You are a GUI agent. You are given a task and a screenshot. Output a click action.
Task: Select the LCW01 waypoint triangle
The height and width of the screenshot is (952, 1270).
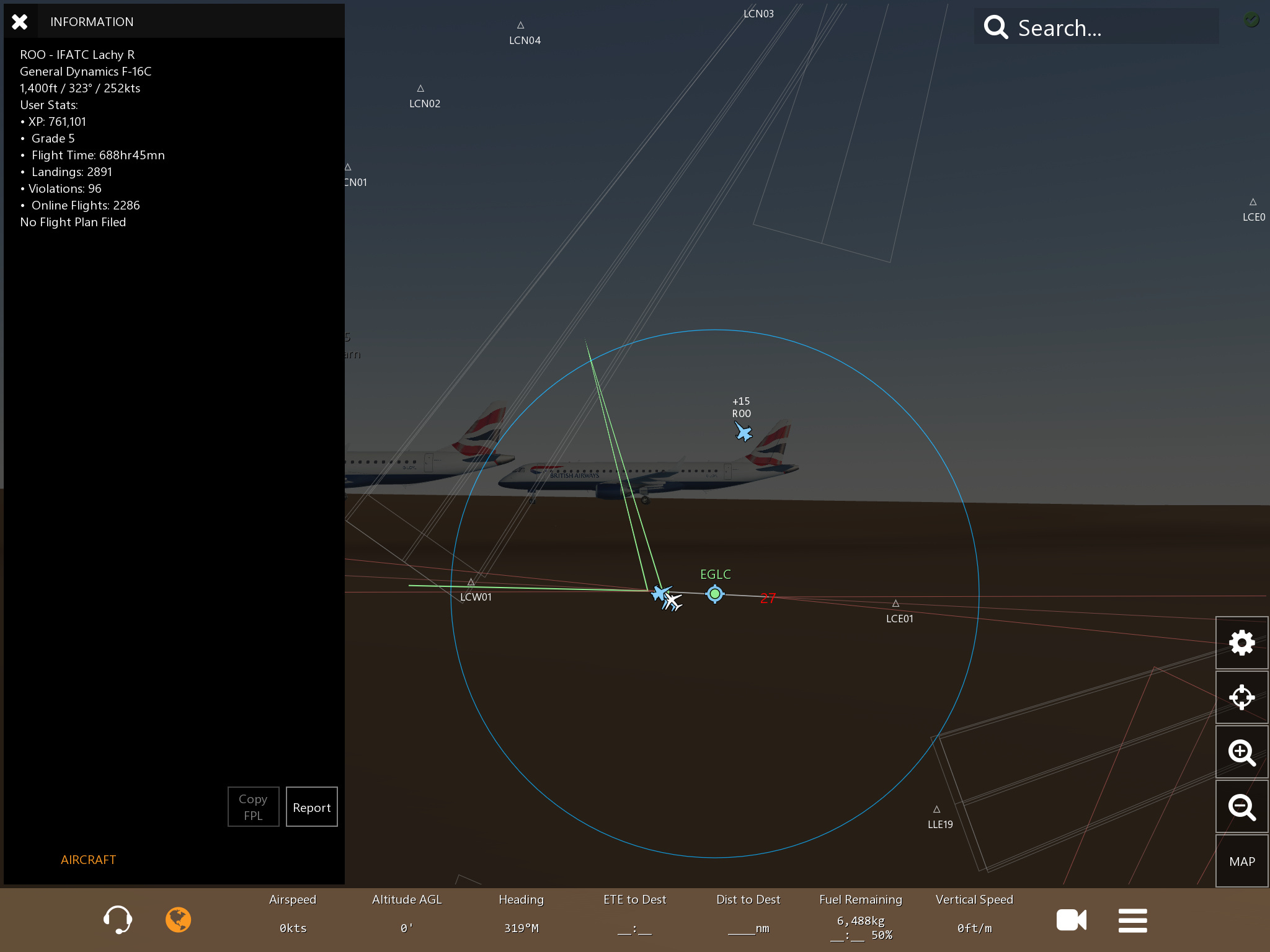[471, 583]
